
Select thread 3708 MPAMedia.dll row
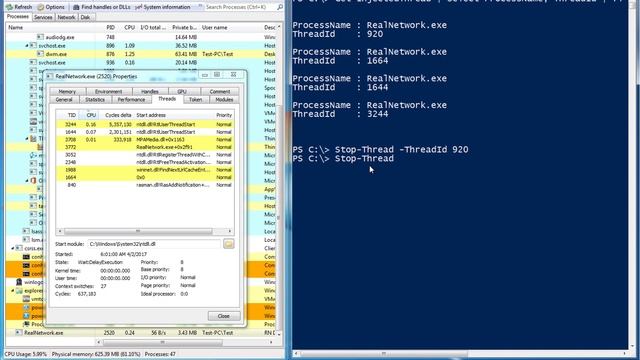[x=145, y=140]
